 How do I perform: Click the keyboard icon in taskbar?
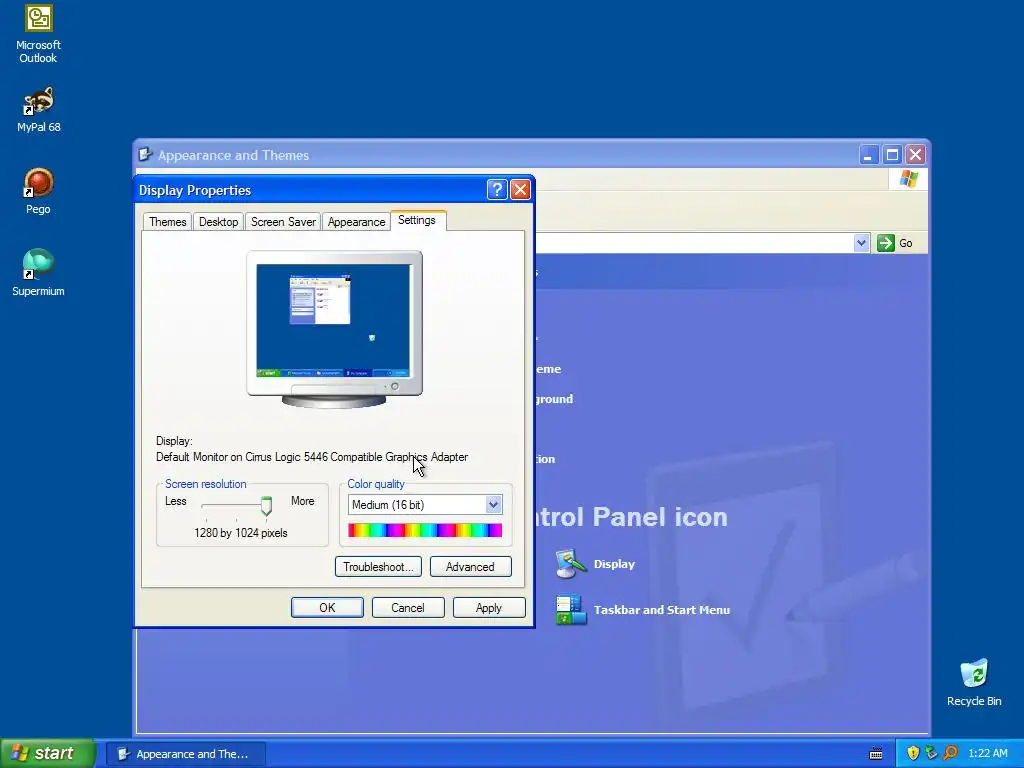click(876, 754)
